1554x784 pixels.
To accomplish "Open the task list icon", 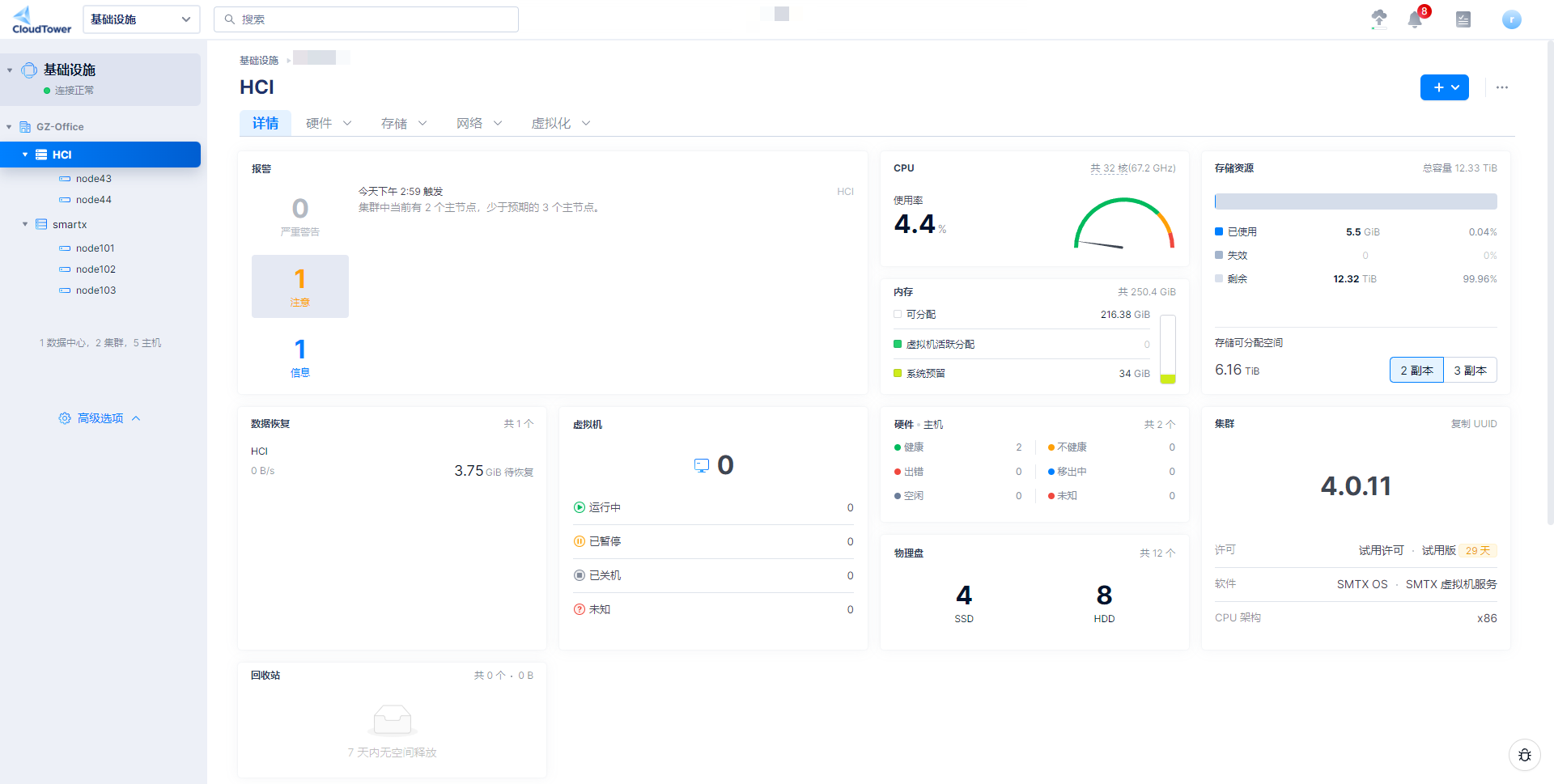I will (x=1463, y=19).
